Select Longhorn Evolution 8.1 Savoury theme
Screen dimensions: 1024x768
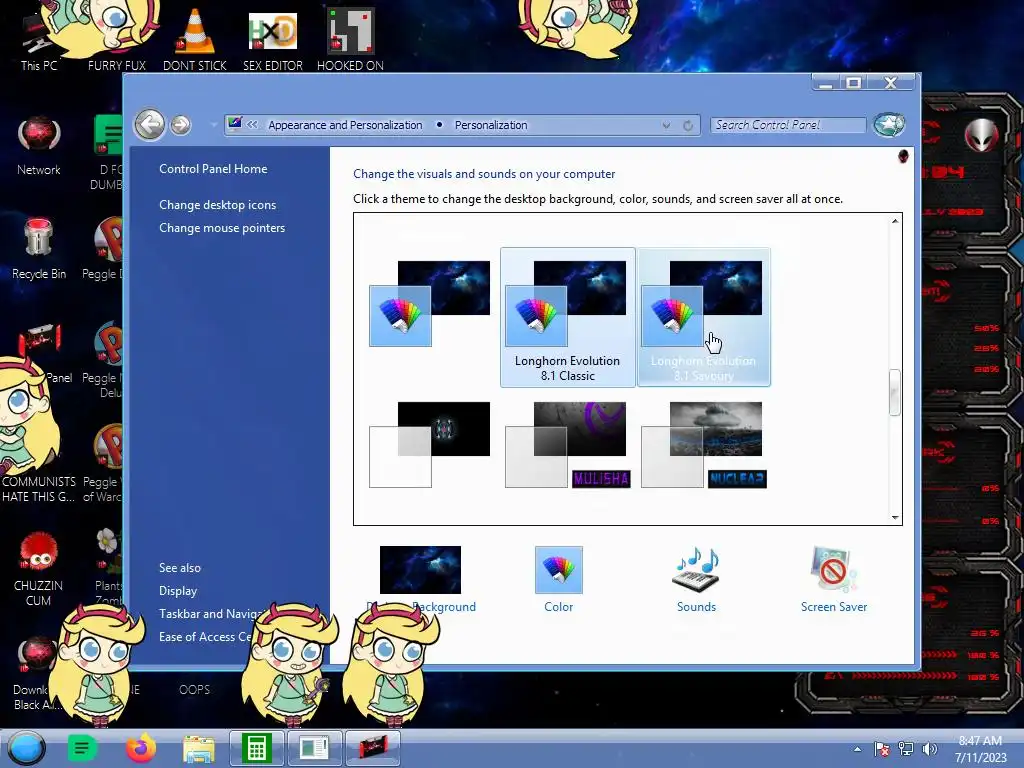[703, 317]
